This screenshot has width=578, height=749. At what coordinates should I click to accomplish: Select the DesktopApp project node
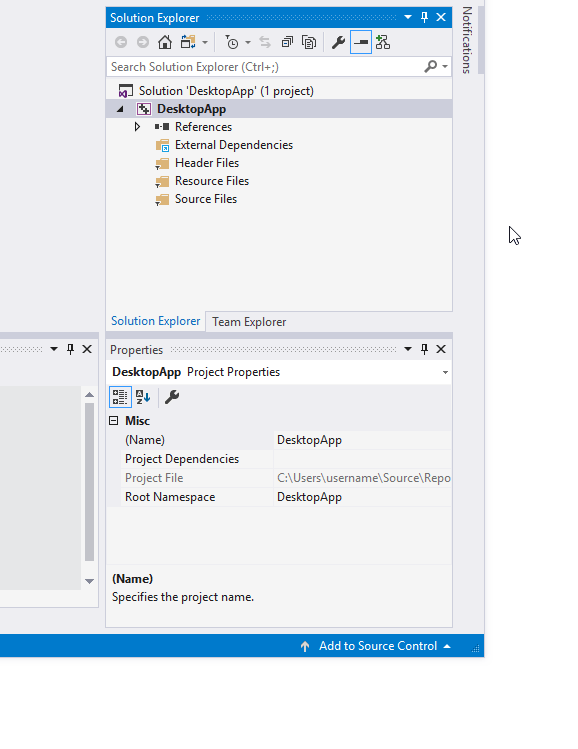click(191, 109)
